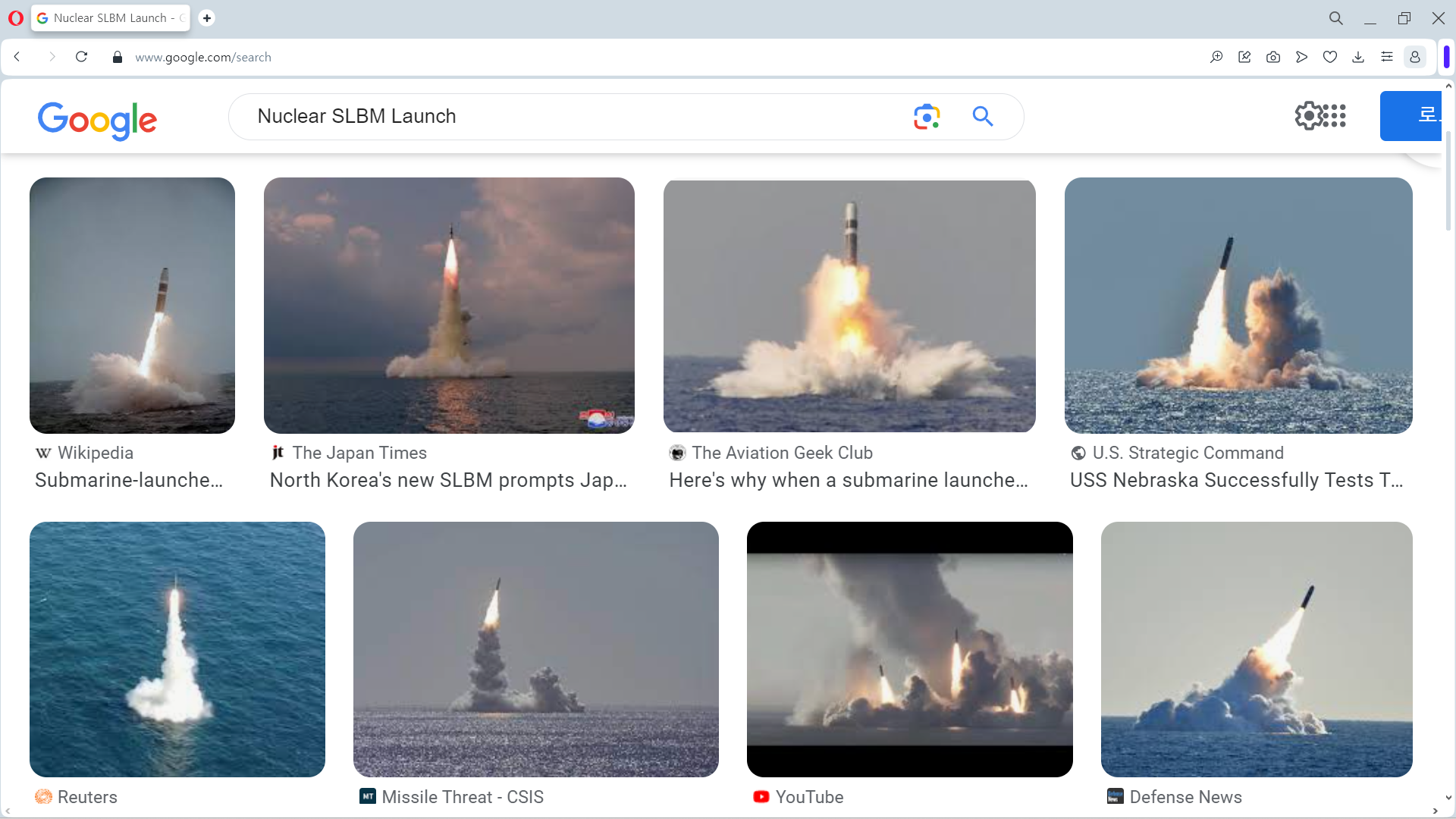Reload the current page
Image resolution: width=1456 pixels, height=819 pixels.
click(82, 58)
